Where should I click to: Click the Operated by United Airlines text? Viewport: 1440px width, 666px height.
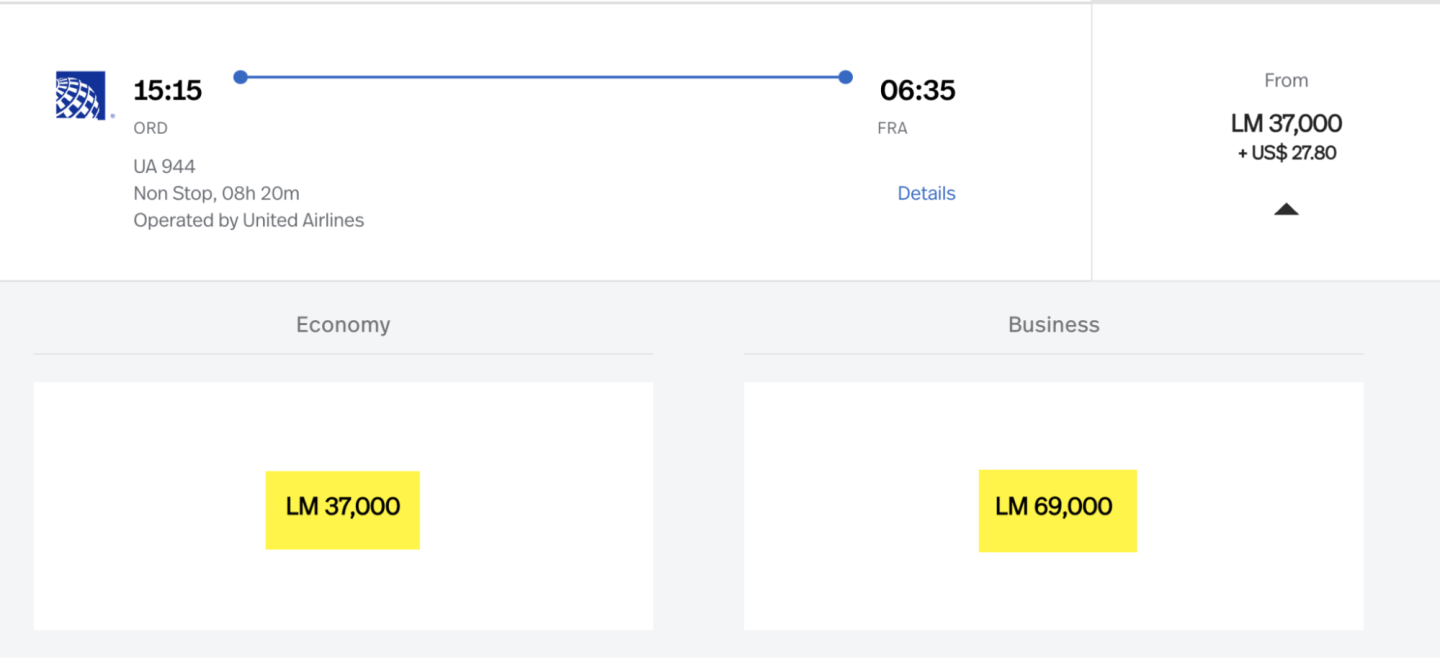[x=249, y=220]
